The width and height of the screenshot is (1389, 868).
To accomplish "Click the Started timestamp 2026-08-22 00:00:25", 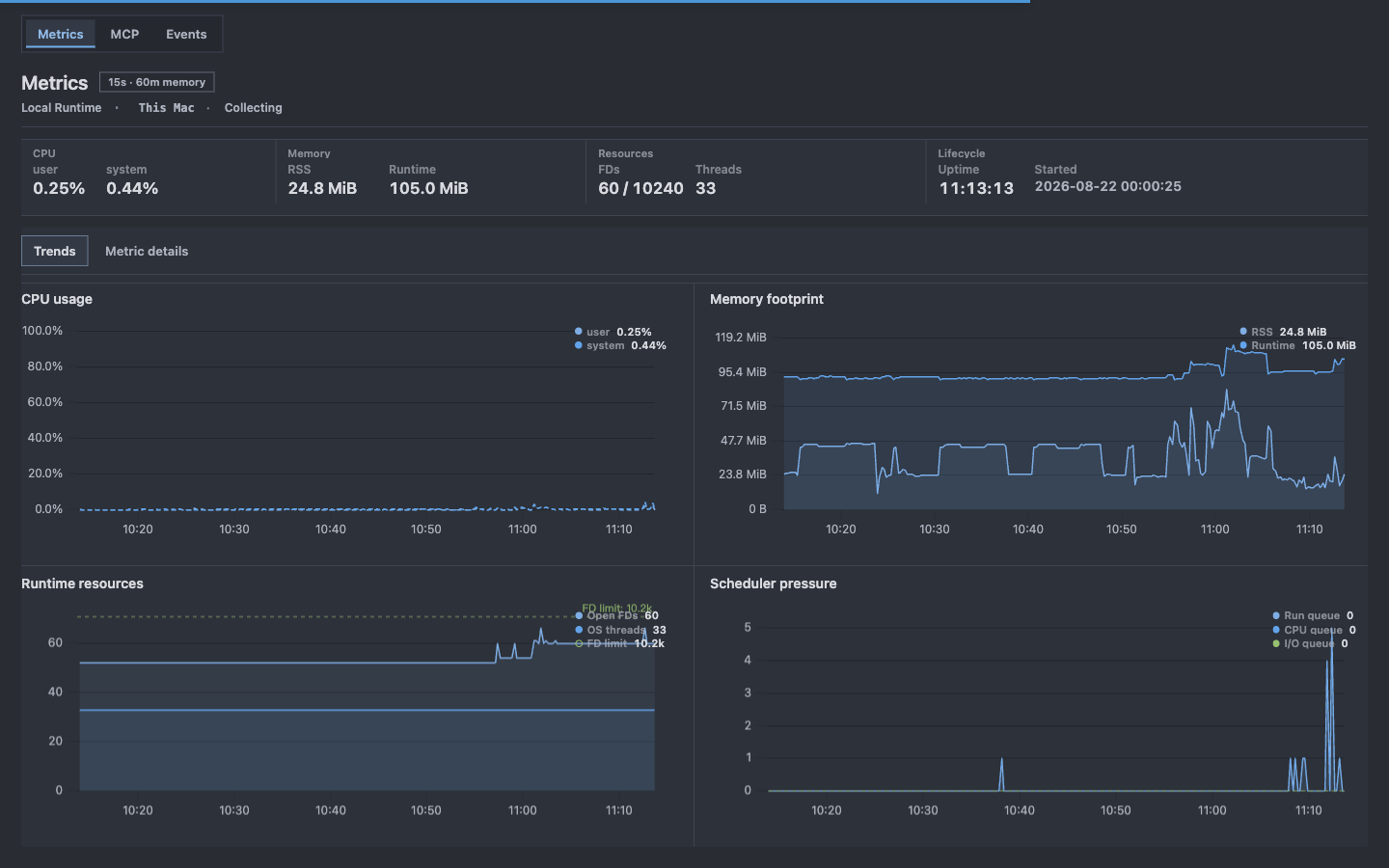I will click(1108, 186).
